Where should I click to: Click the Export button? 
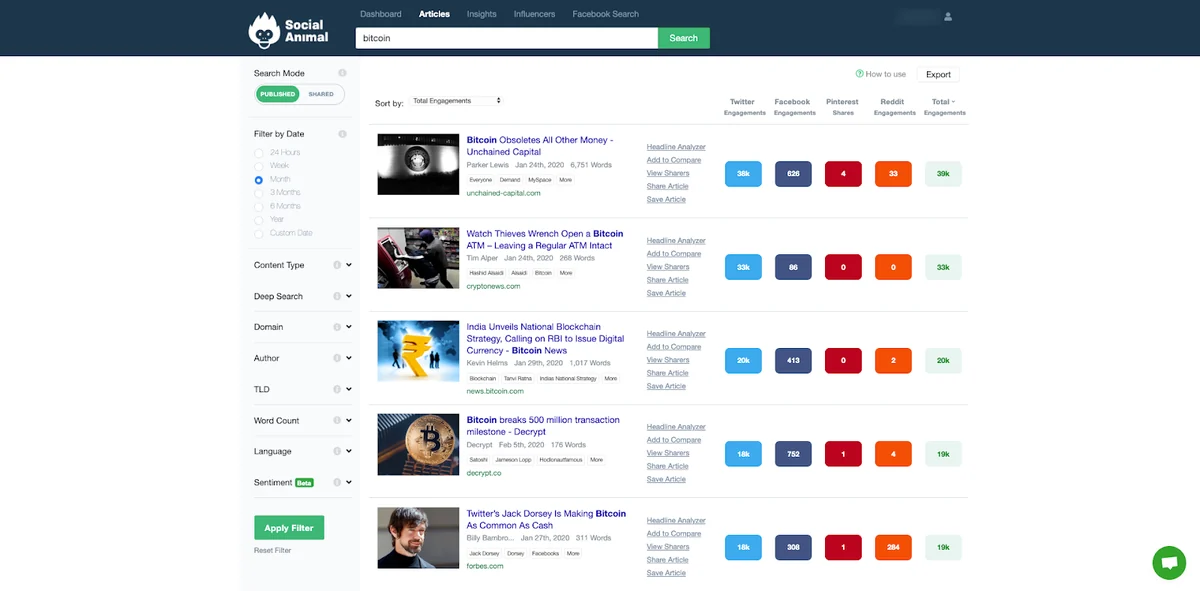[x=938, y=74]
